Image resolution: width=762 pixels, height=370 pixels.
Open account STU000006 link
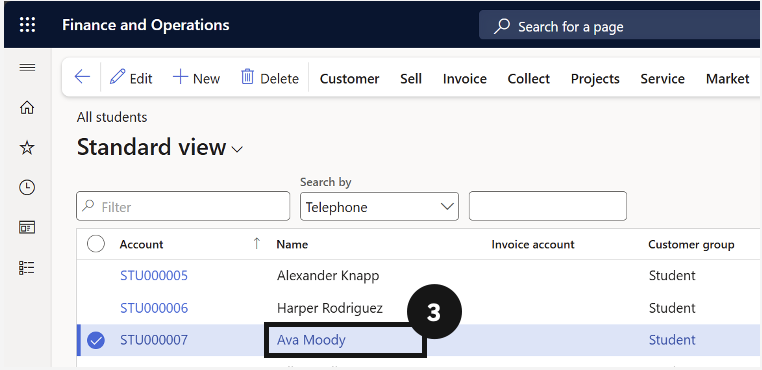(x=154, y=308)
